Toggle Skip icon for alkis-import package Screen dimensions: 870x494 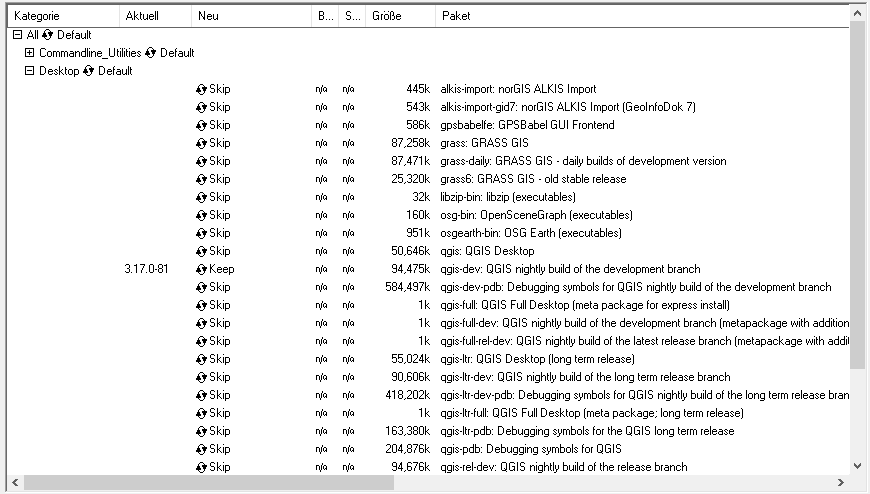click(x=201, y=89)
